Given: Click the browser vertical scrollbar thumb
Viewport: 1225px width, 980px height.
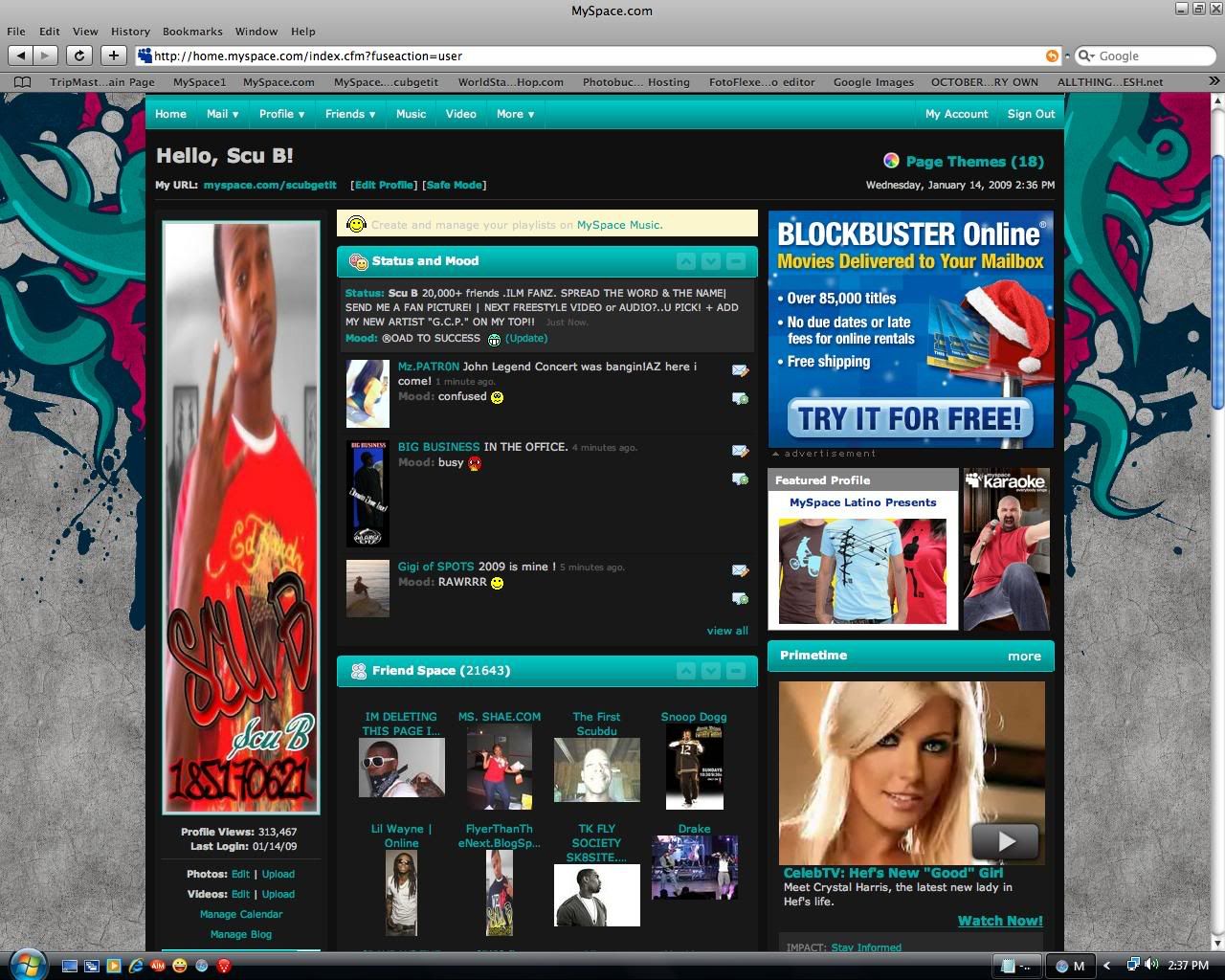Looking at the screenshot, I should pyautogui.click(x=1217, y=282).
